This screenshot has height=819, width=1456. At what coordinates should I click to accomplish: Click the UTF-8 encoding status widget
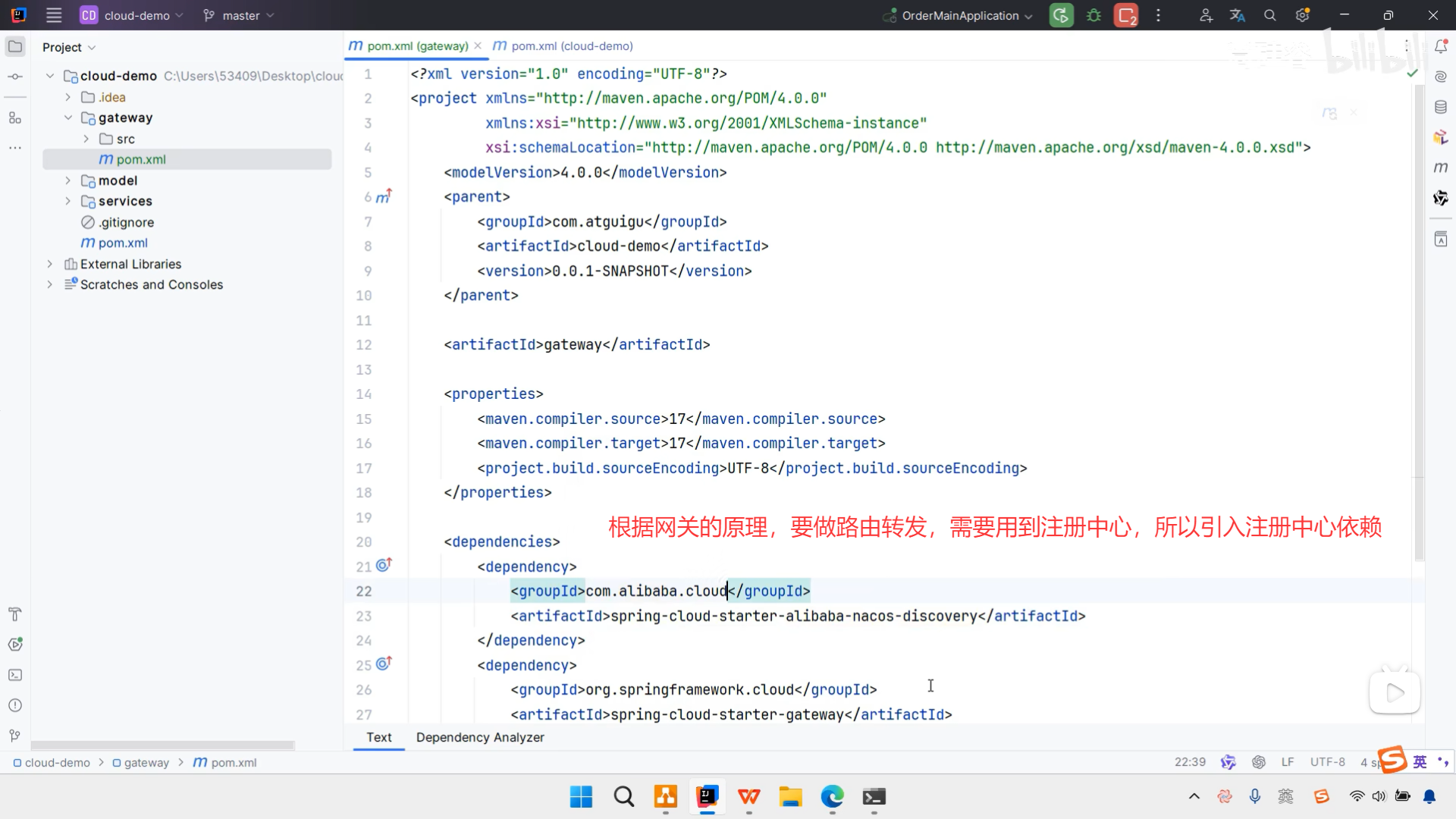point(1327,762)
